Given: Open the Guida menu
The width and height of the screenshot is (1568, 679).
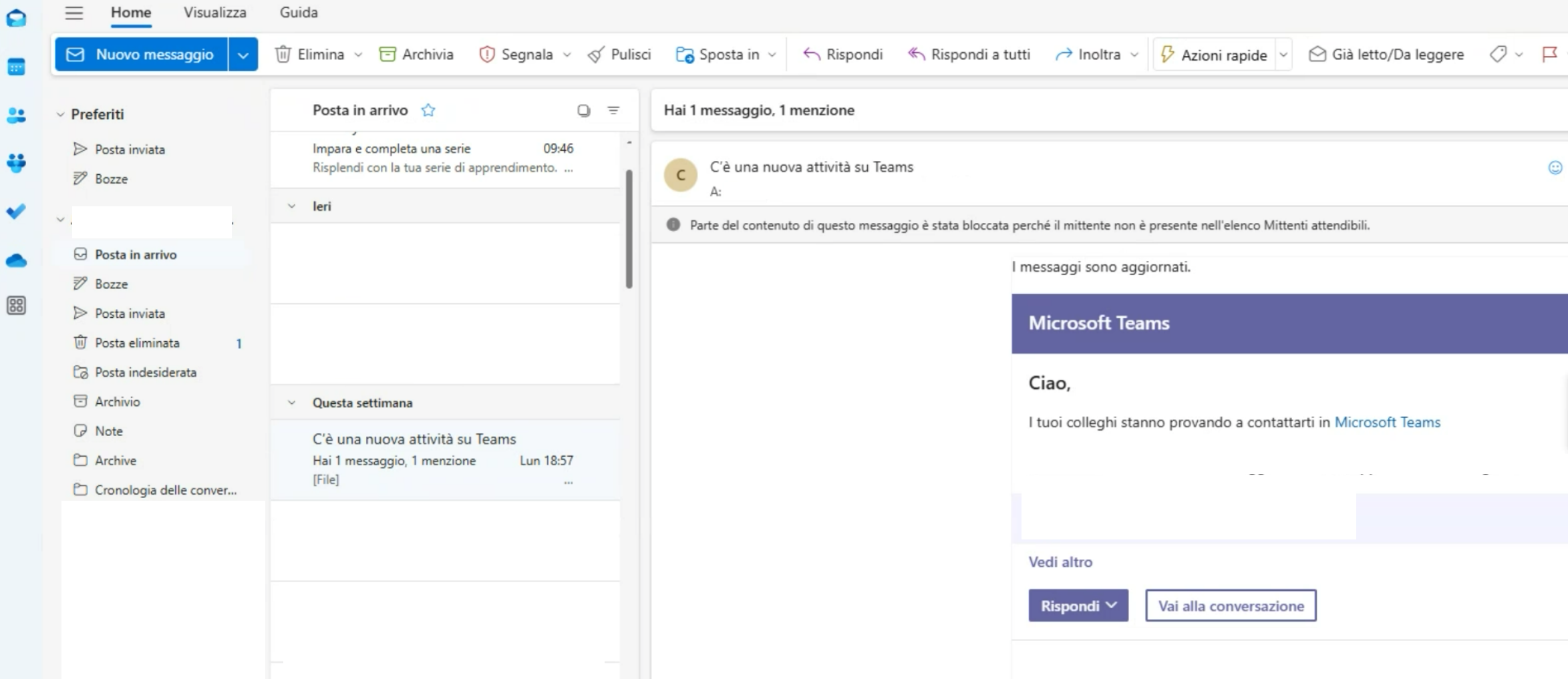Looking at the screenshot, I should [299, 12].
